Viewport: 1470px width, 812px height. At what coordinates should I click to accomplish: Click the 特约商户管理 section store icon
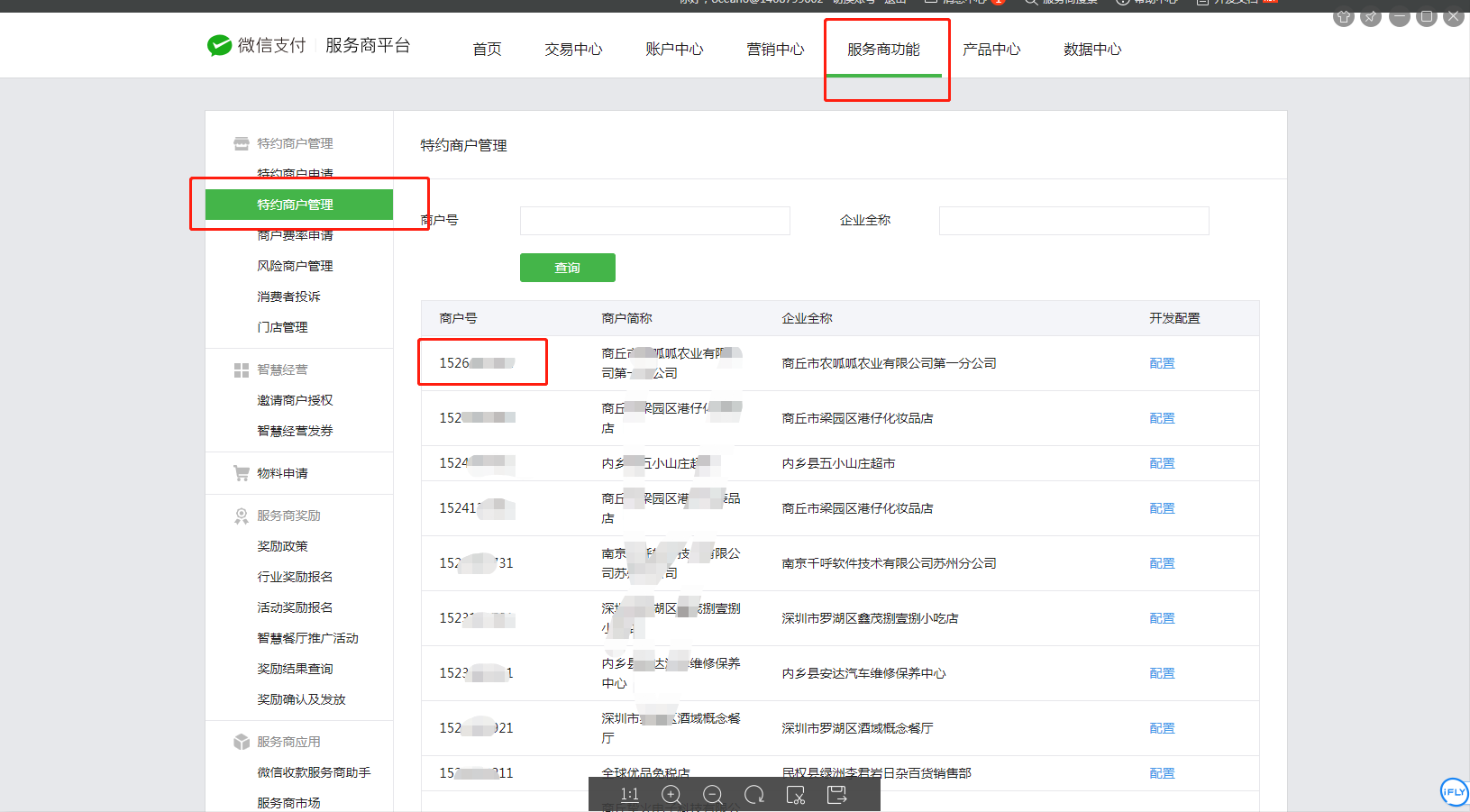(x=241, y=143)
